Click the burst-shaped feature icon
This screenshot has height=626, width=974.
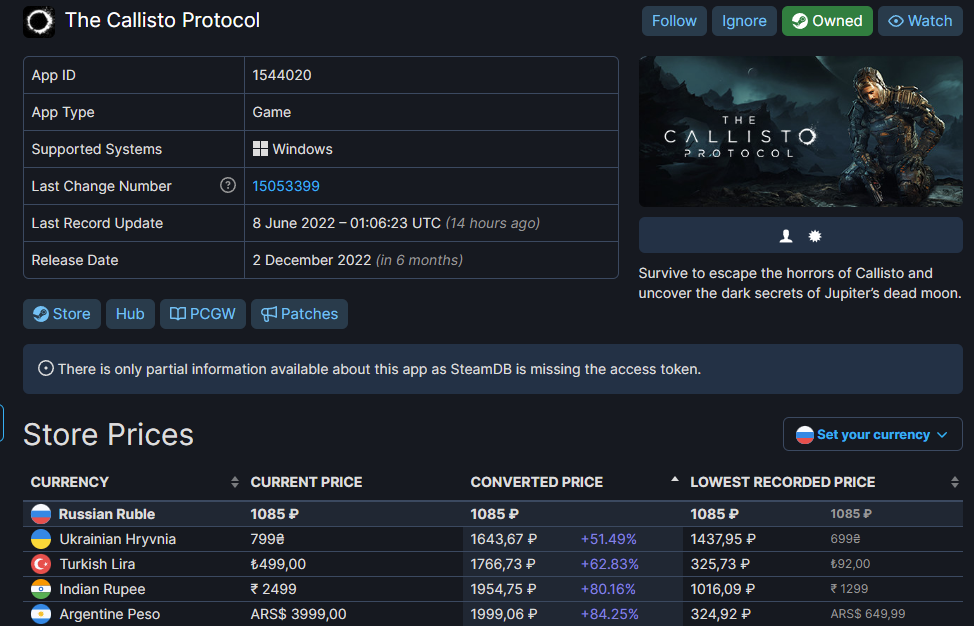(815, 236)
